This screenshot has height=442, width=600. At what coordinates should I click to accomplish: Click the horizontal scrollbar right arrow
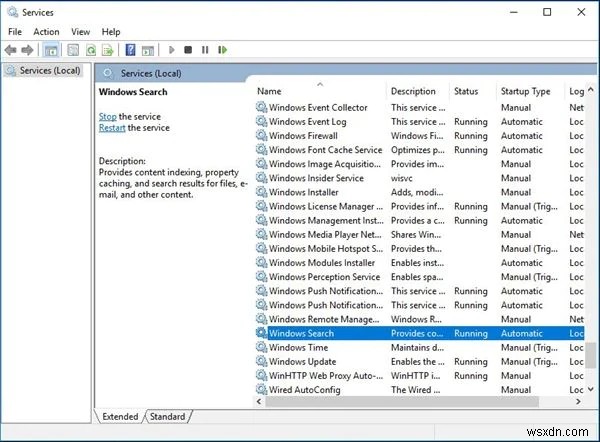coord(578,401)
